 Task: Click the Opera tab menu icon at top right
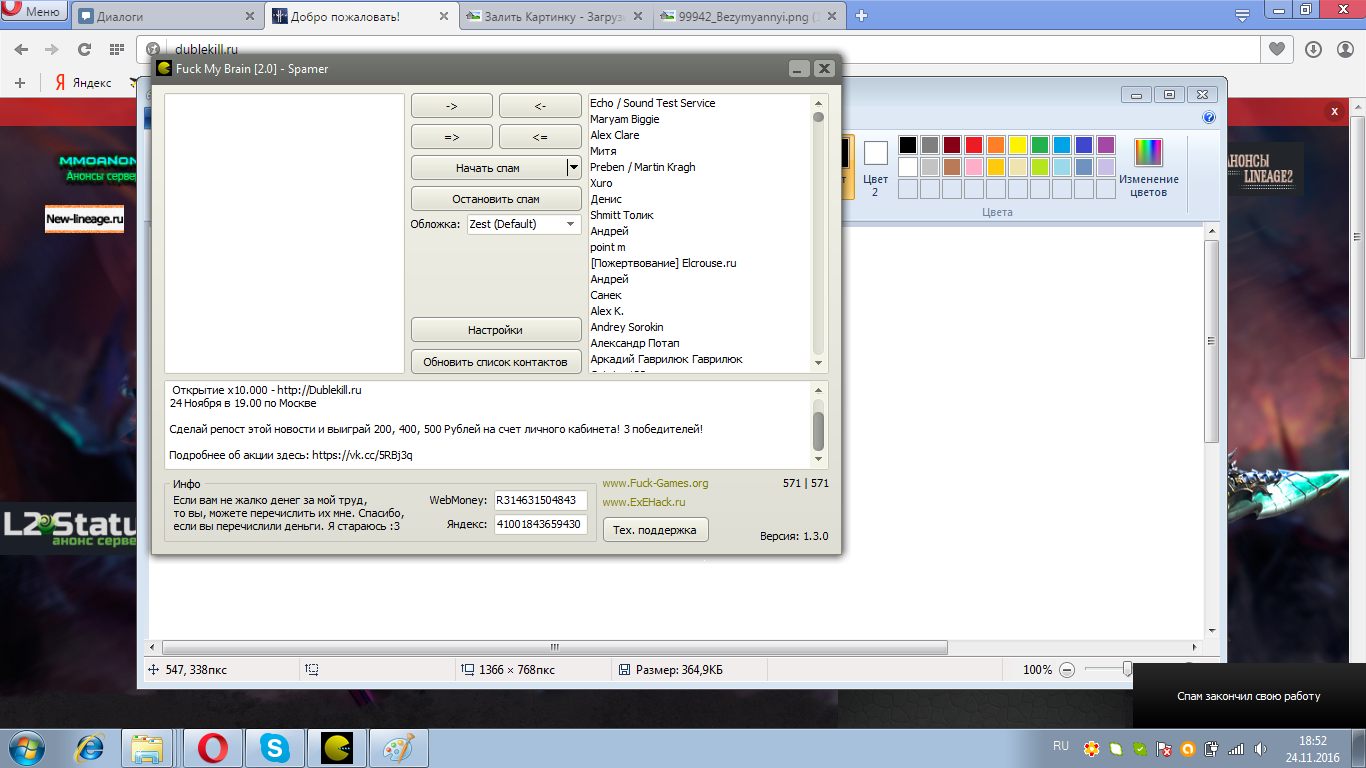tap(1242, 15)
